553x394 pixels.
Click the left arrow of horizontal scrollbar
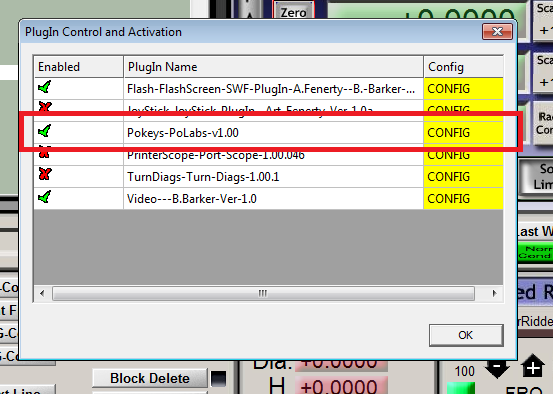coord(42,293)
